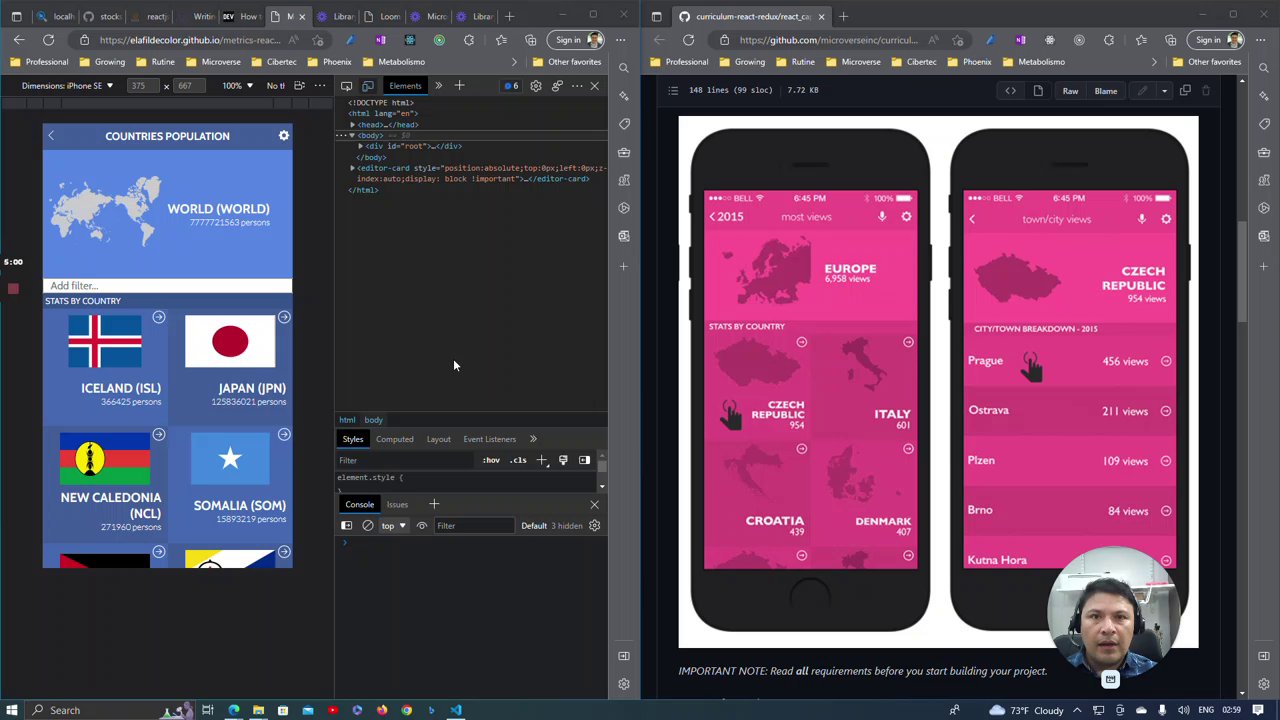Open the 100% zoom dropdown
Viewport: 1280px width, 720px height.
tap(237, 86)
